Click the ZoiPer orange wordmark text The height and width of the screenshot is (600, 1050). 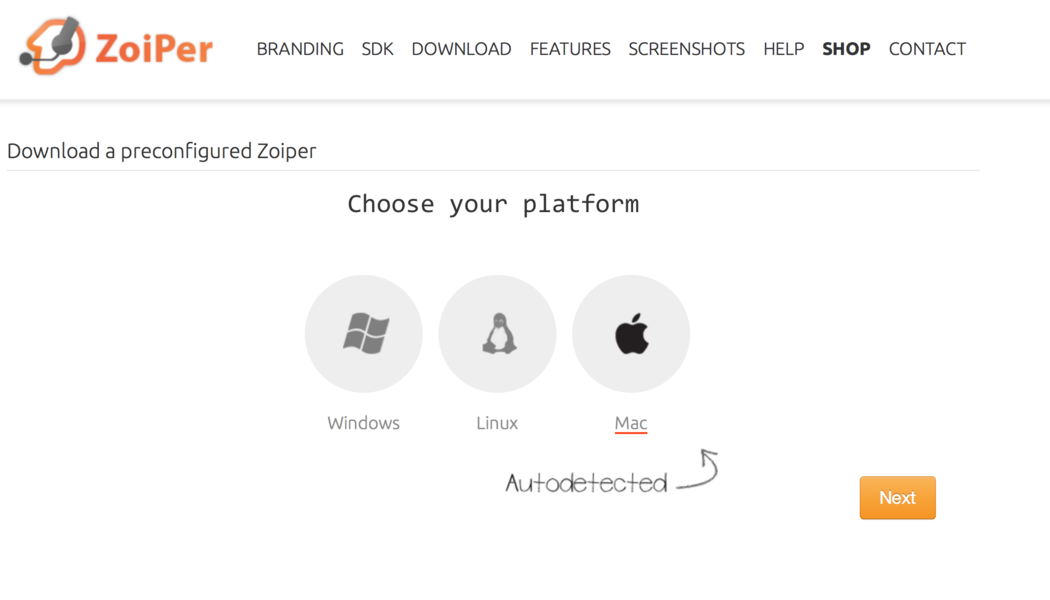tap(153, 49)
